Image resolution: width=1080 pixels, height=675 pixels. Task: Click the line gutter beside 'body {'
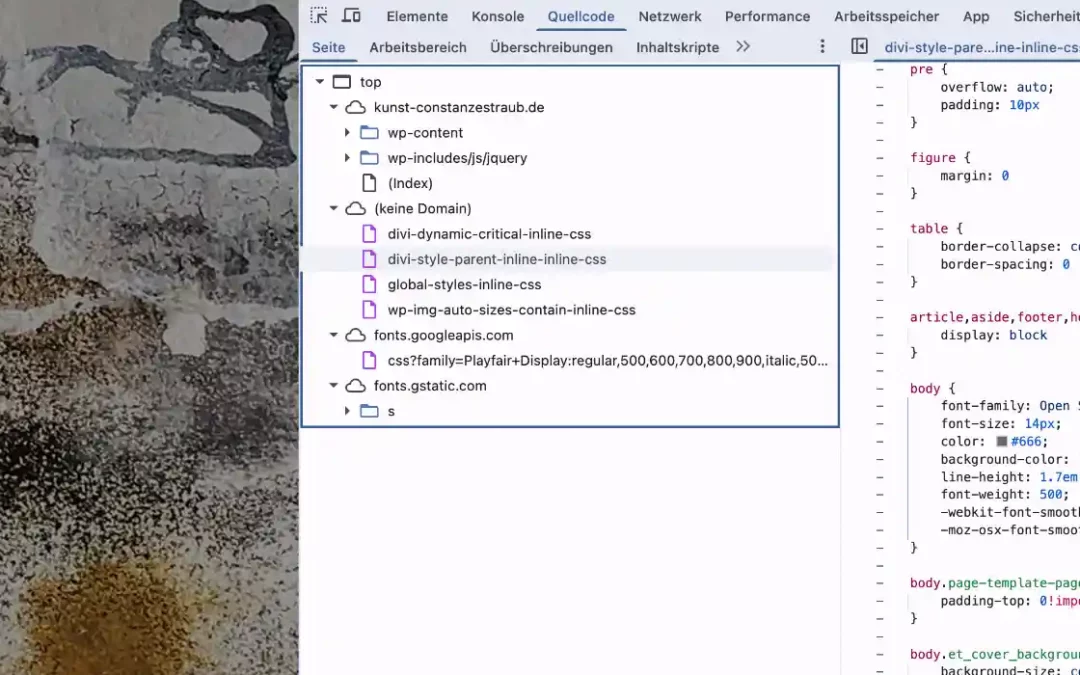click(x=880, y=388)
